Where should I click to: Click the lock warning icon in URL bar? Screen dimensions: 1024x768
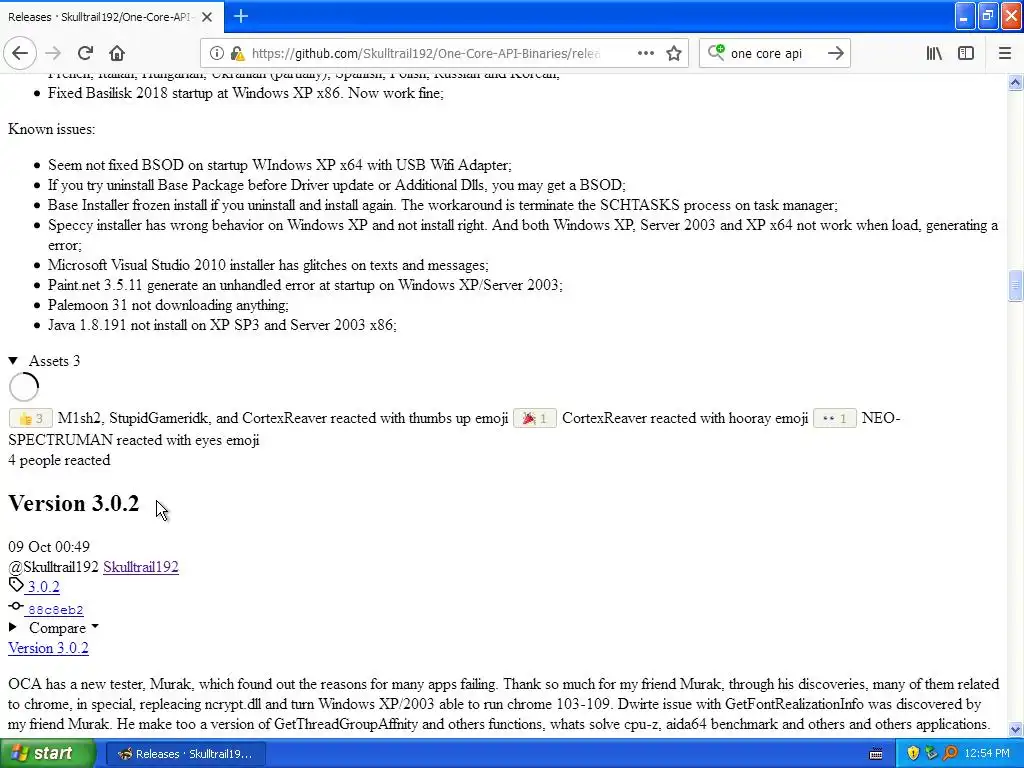238,54
